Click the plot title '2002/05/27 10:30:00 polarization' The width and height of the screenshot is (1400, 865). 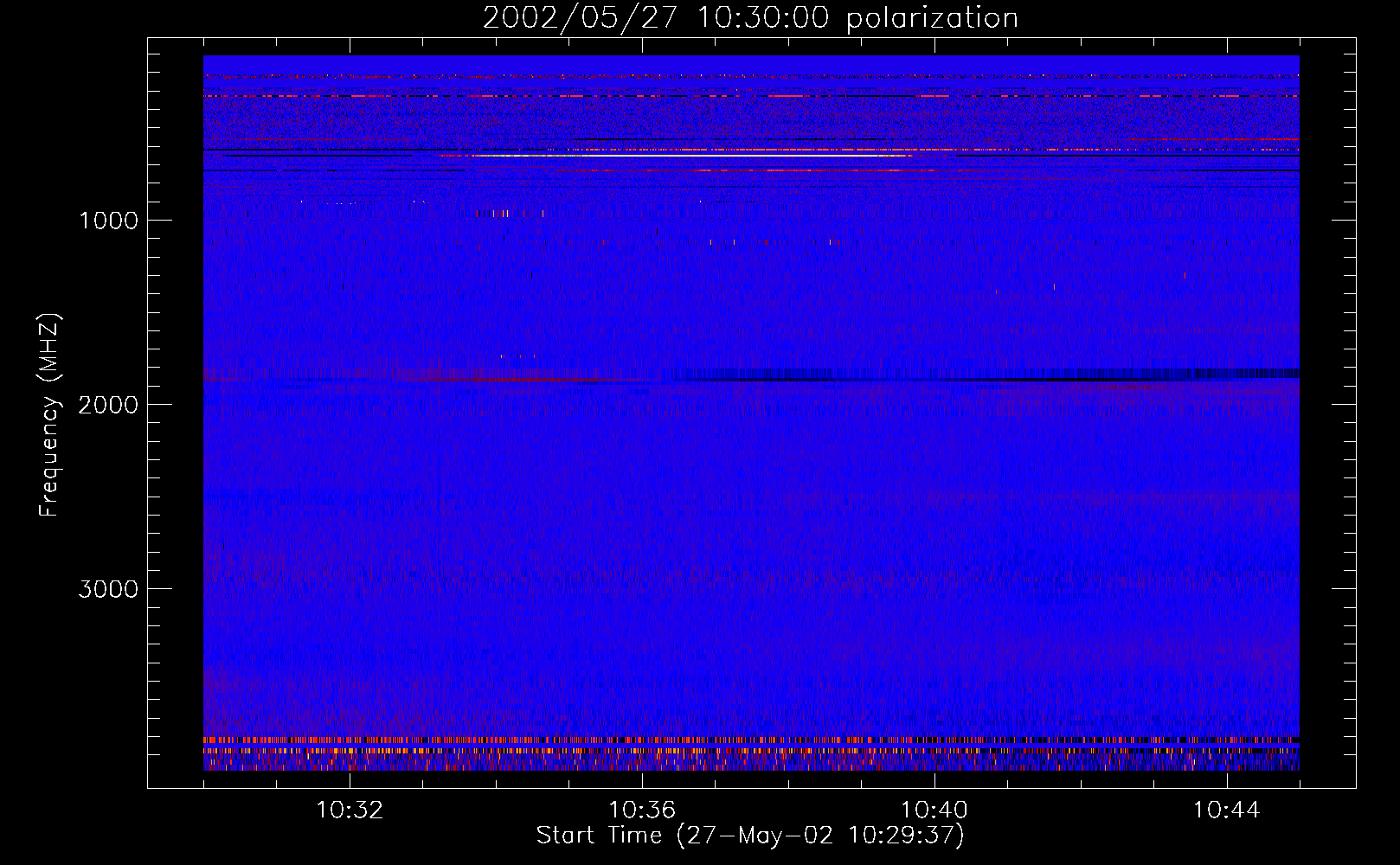pyautogui.click(x=750, y=18)
